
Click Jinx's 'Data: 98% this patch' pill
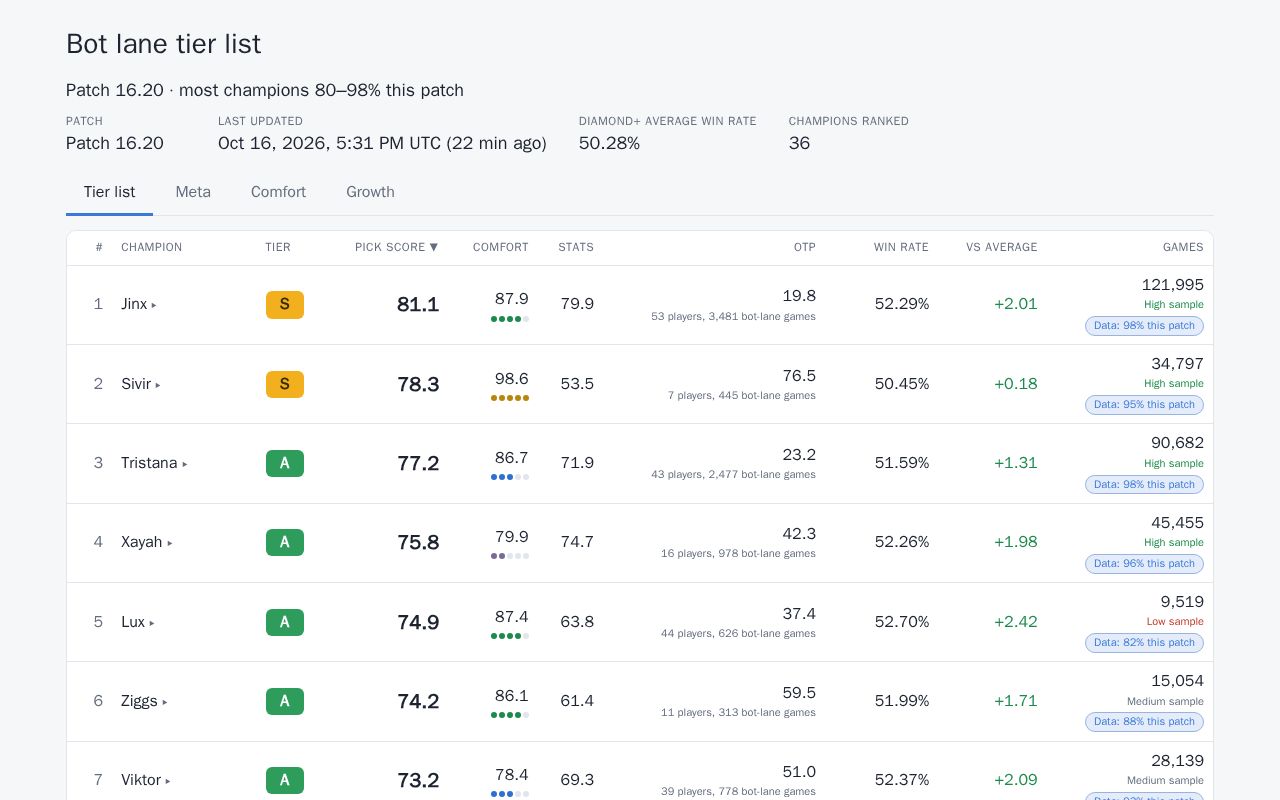1144,326
